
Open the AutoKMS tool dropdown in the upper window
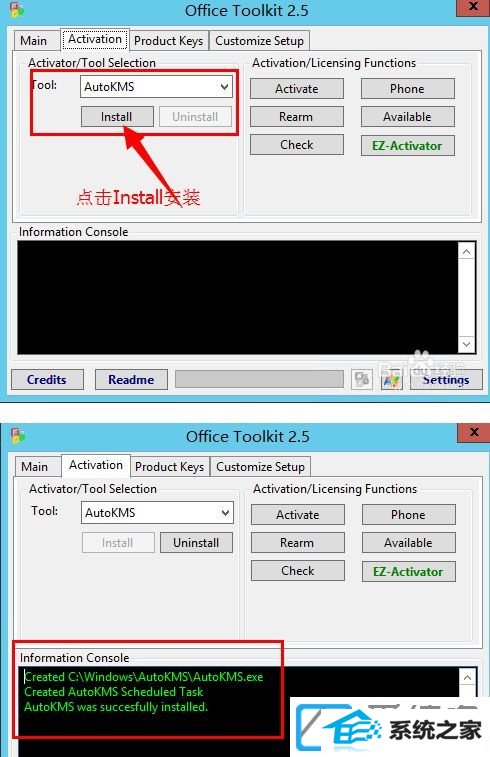(156, 87)
